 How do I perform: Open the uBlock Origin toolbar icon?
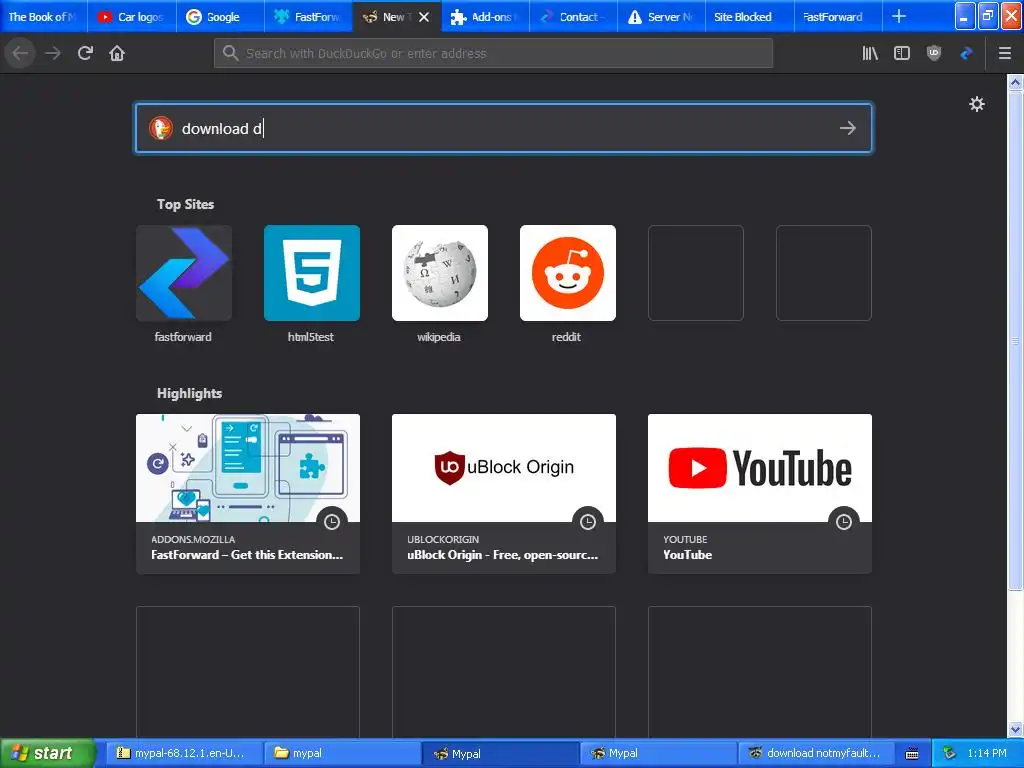tap(934, 53)
